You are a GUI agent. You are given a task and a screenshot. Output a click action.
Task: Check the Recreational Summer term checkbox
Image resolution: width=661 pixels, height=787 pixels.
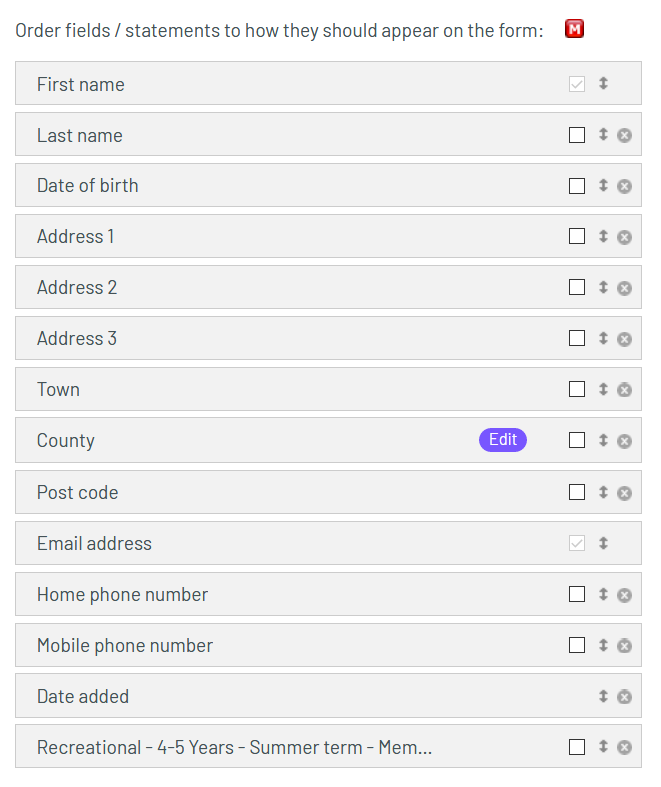(x=577, y=747)
